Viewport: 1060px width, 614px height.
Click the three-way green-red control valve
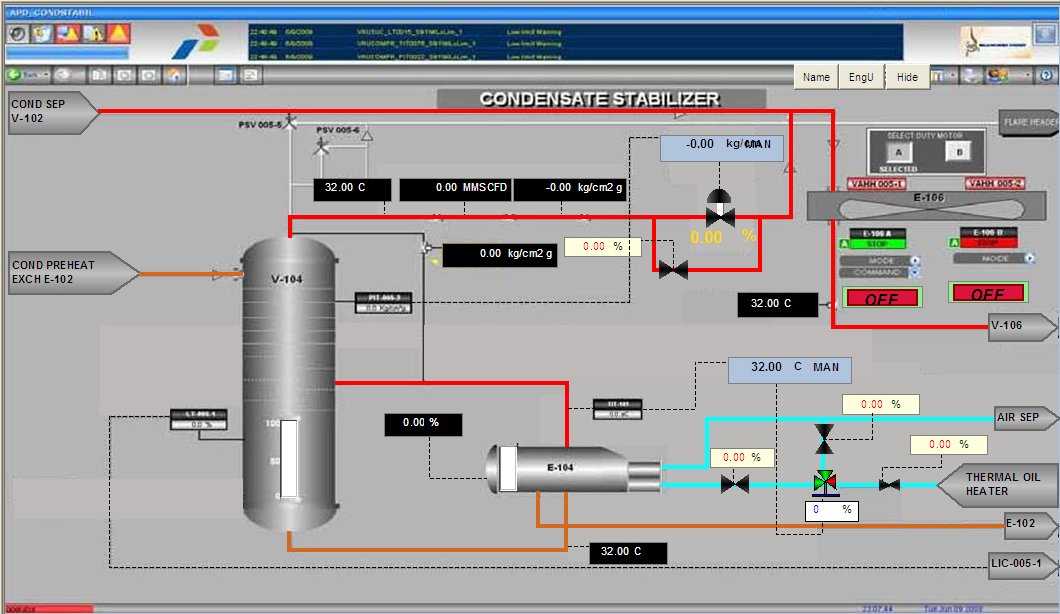(825, 483)
